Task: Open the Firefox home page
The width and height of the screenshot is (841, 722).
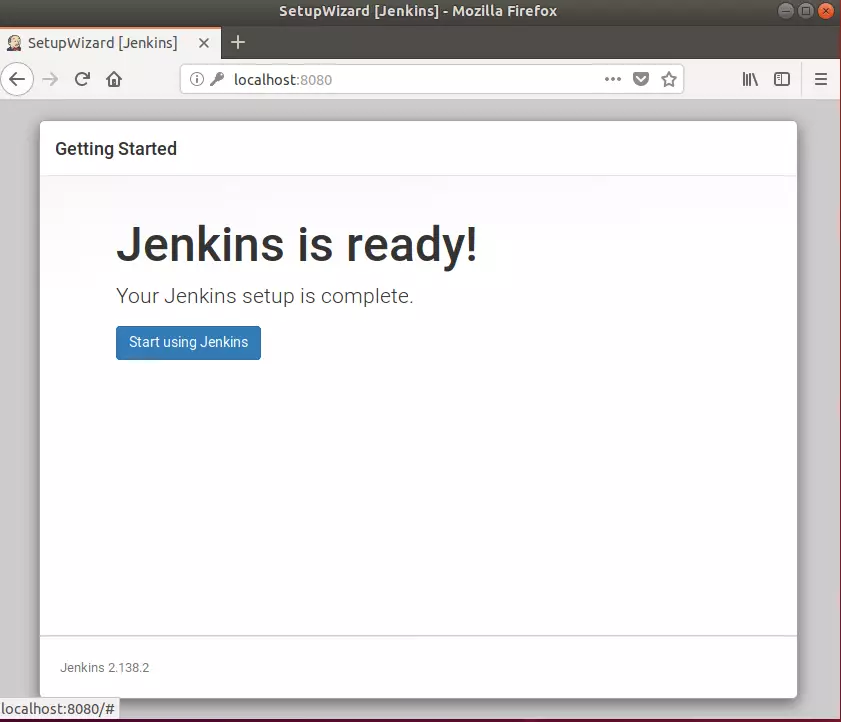Action: [x=114, y=79]
